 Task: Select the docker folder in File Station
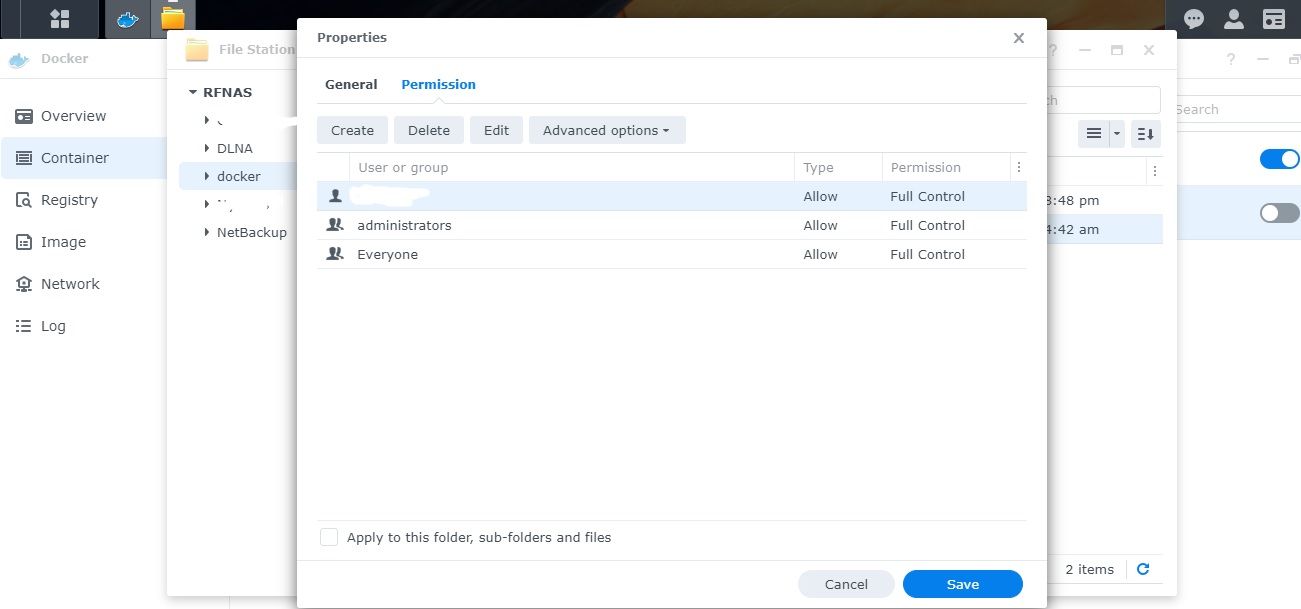click(239, 176)
